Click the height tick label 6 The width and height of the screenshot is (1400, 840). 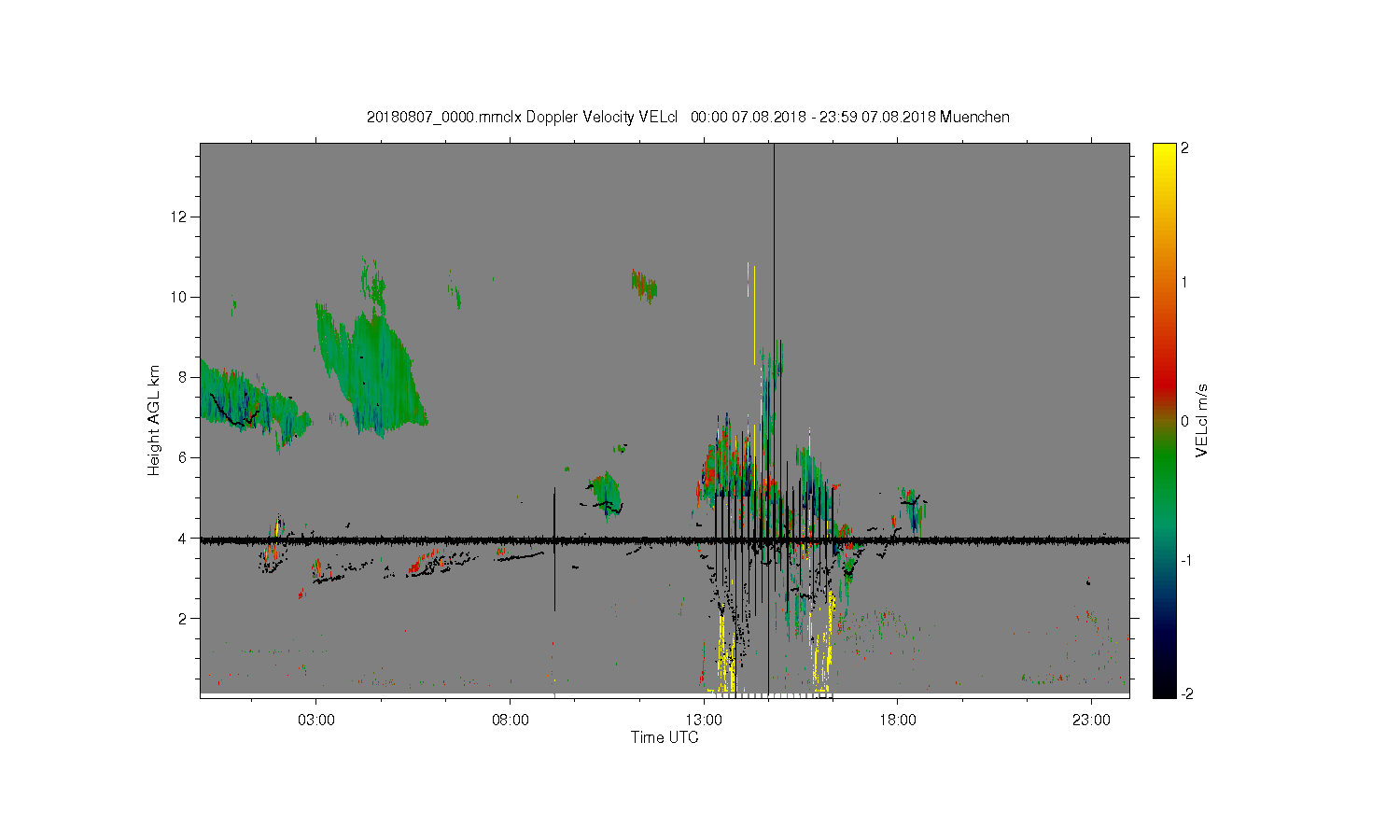184,457
